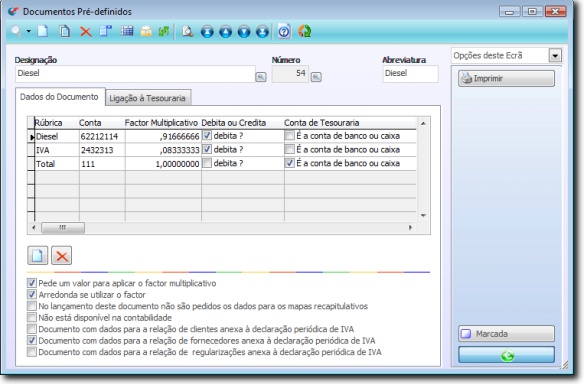
Task: Open Opções deste Ecrã dropdown
Action: (x=555, y=56)
